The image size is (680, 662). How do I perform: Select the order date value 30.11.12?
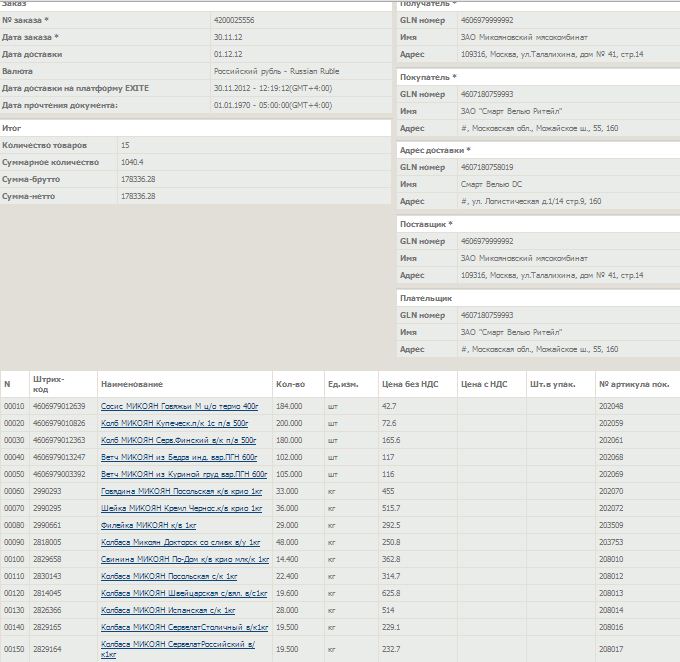[228, 37]
